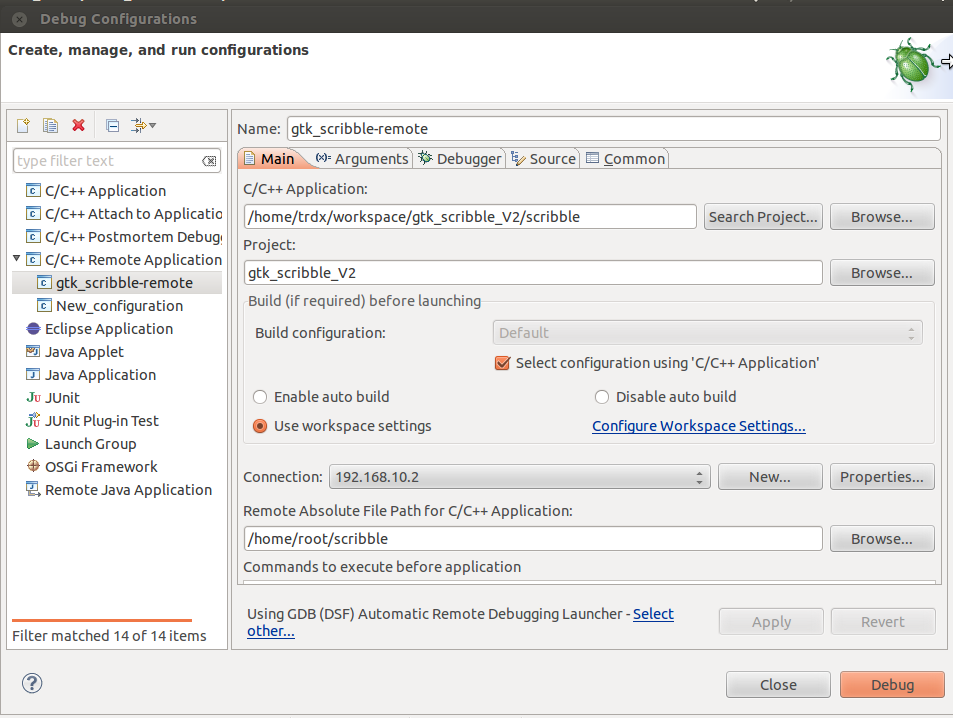
Task: Switch to the Arguments tab
Action: click(362, 159)
